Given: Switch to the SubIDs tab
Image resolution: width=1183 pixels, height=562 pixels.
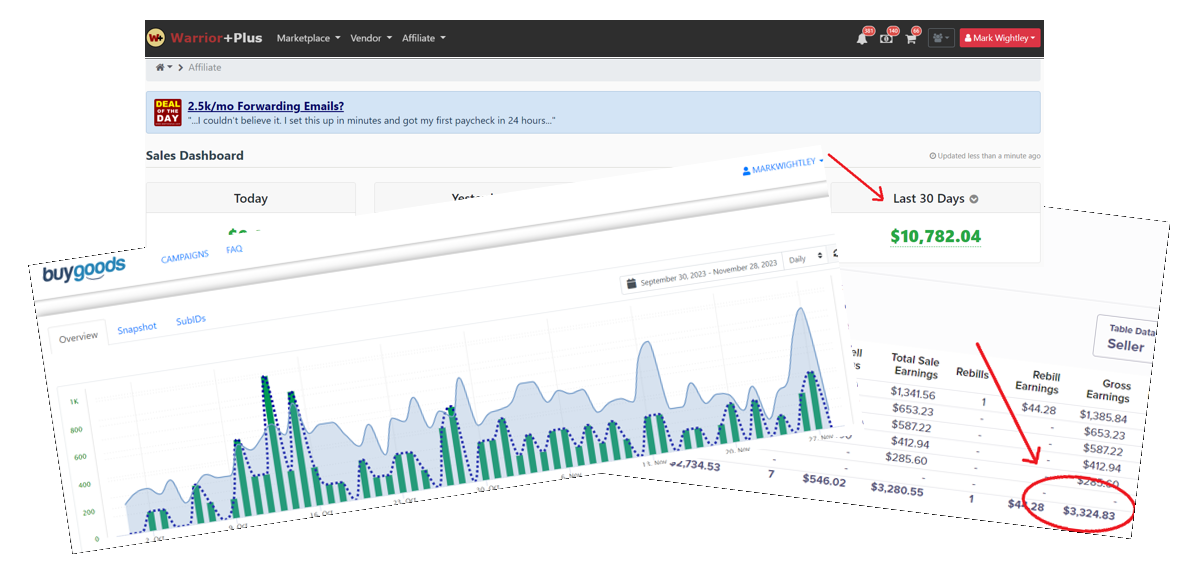Looking at the screenshot, I should coord(191,320).
